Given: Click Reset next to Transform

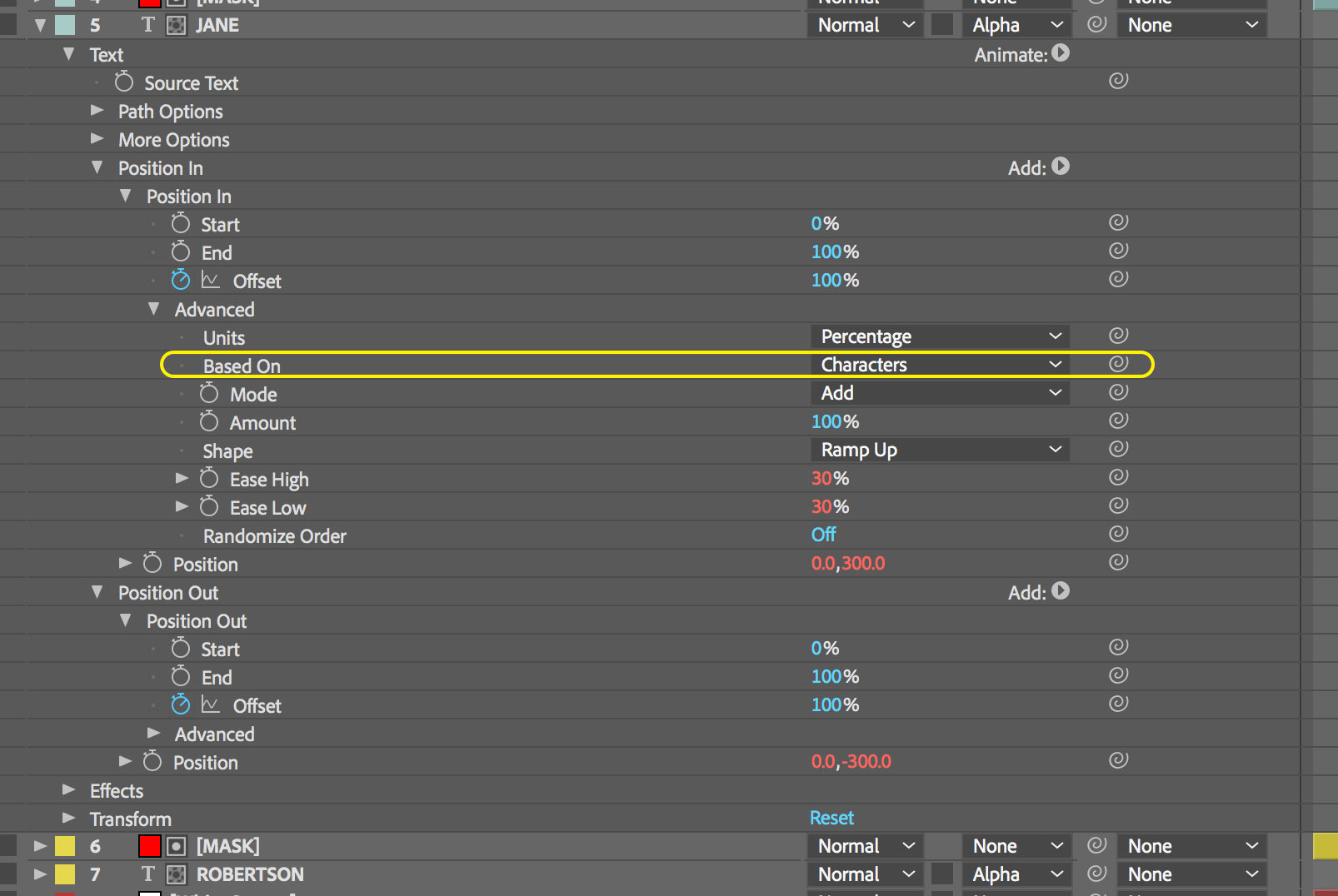Looking at the screenshot, I should click(x=831, y=818).
